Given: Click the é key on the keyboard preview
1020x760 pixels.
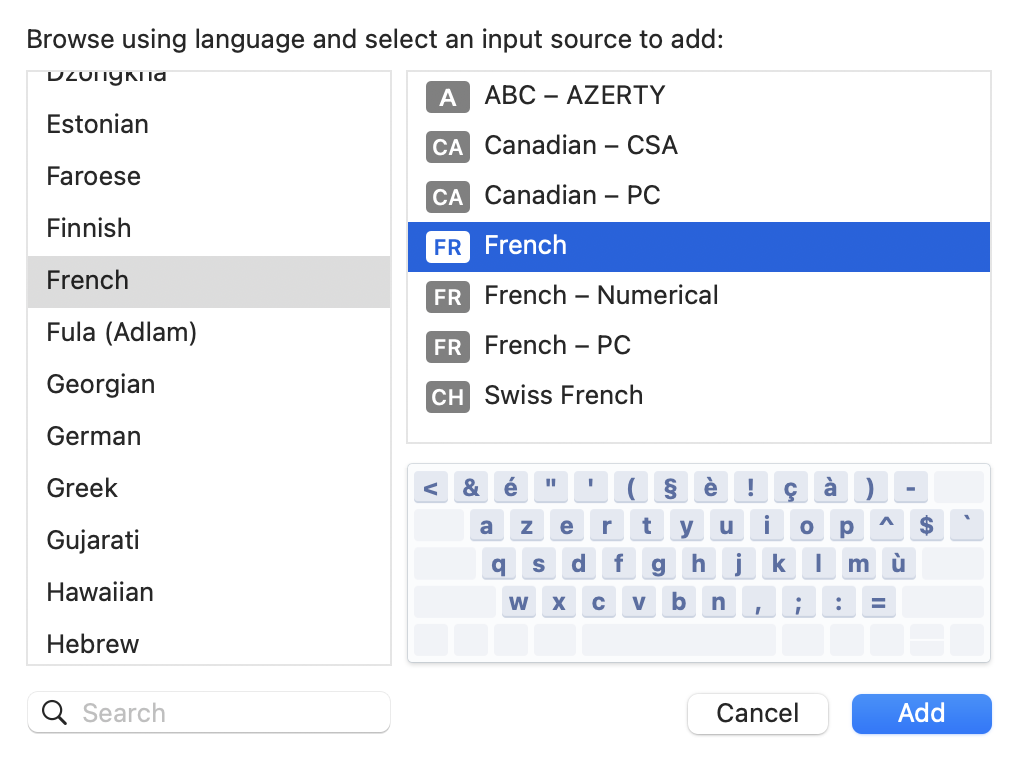Looking at the screenshot, I should coord(511,487).
